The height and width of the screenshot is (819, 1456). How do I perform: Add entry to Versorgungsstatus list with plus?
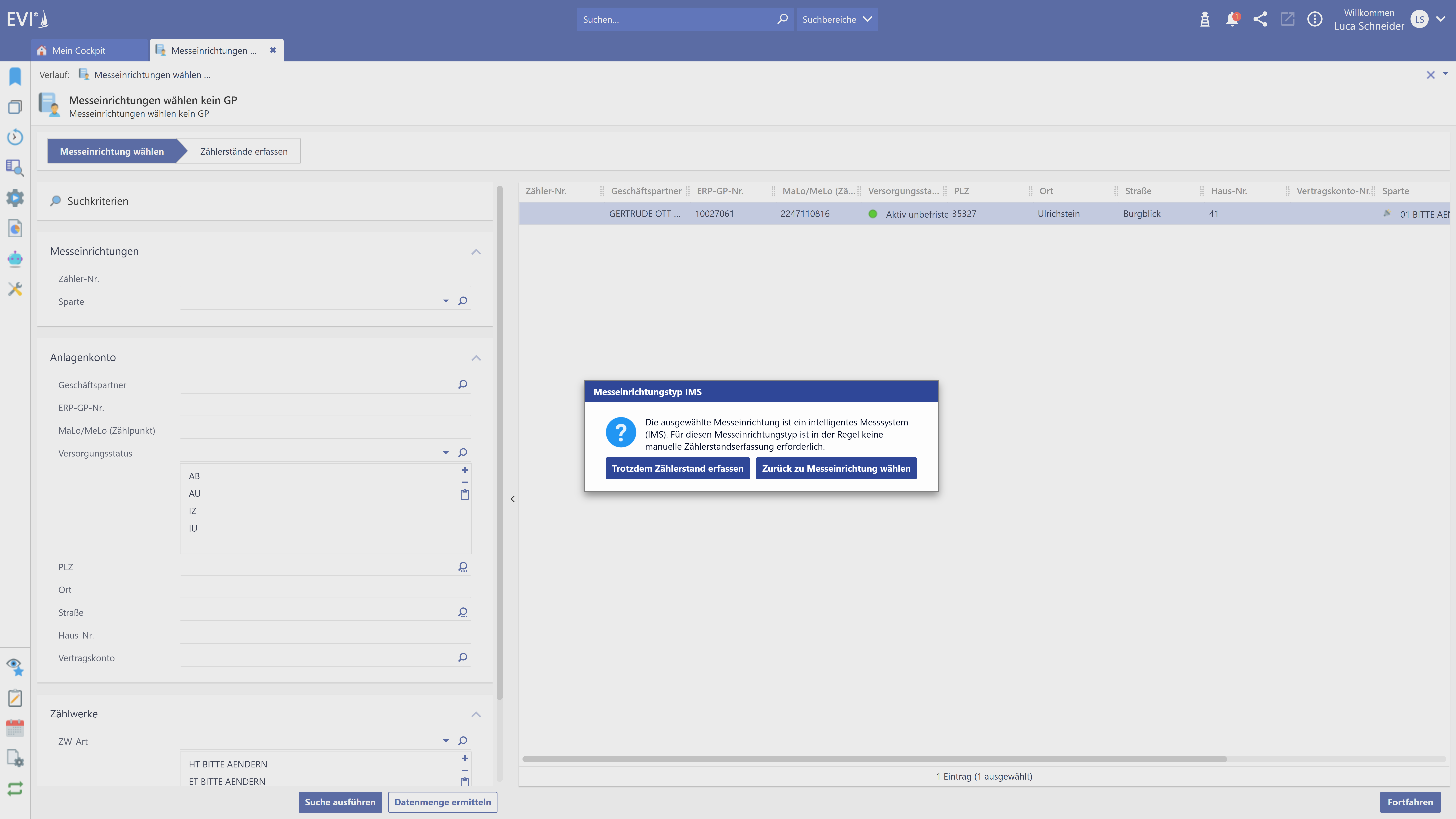pyautogui.click(x=465, y=470)
